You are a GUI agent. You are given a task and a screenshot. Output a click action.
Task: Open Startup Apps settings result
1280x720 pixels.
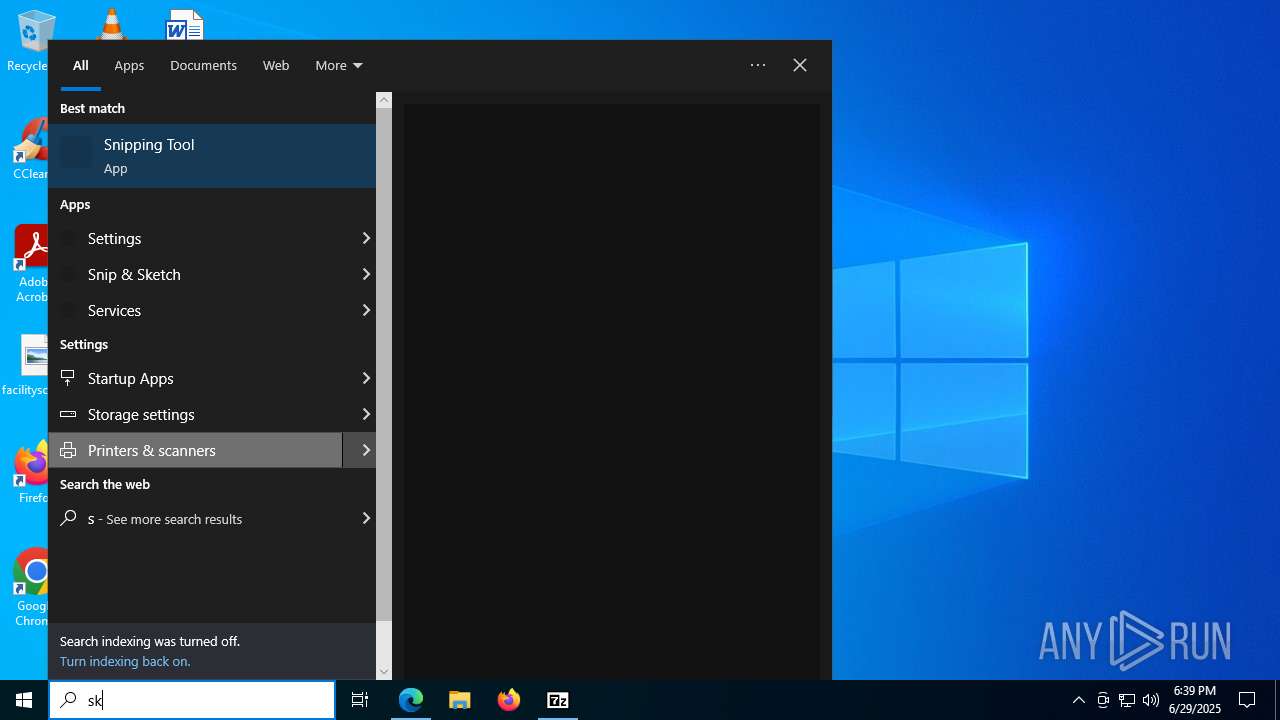pos(196,378)
